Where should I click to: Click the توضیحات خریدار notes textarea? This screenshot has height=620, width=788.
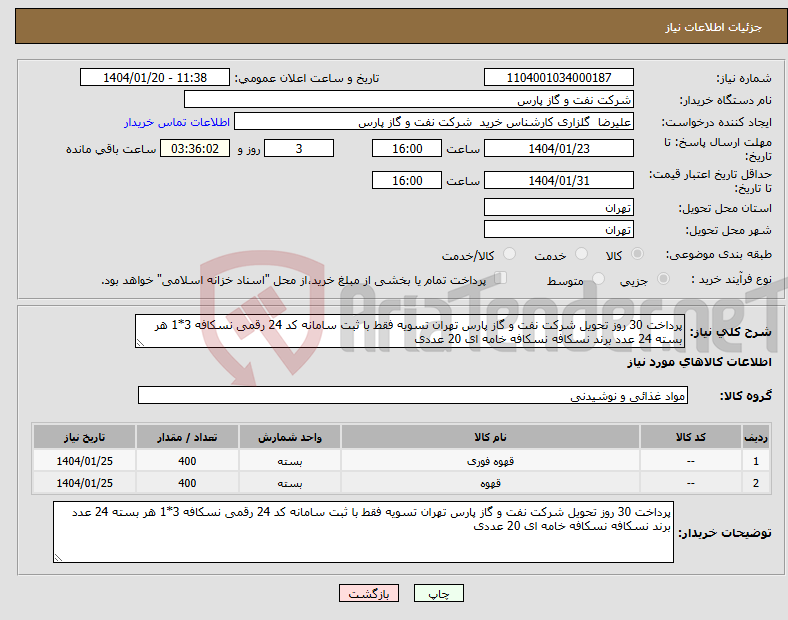point(363,532)
